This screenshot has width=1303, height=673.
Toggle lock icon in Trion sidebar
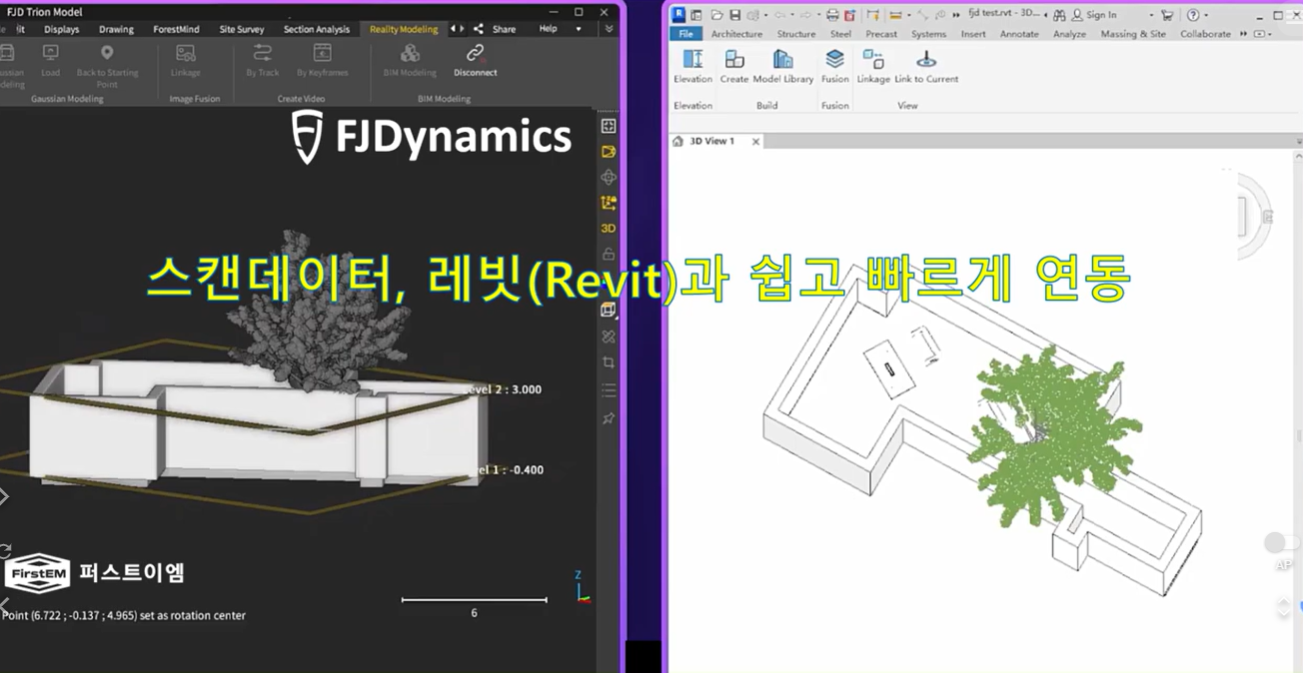[x=608, y=254]
